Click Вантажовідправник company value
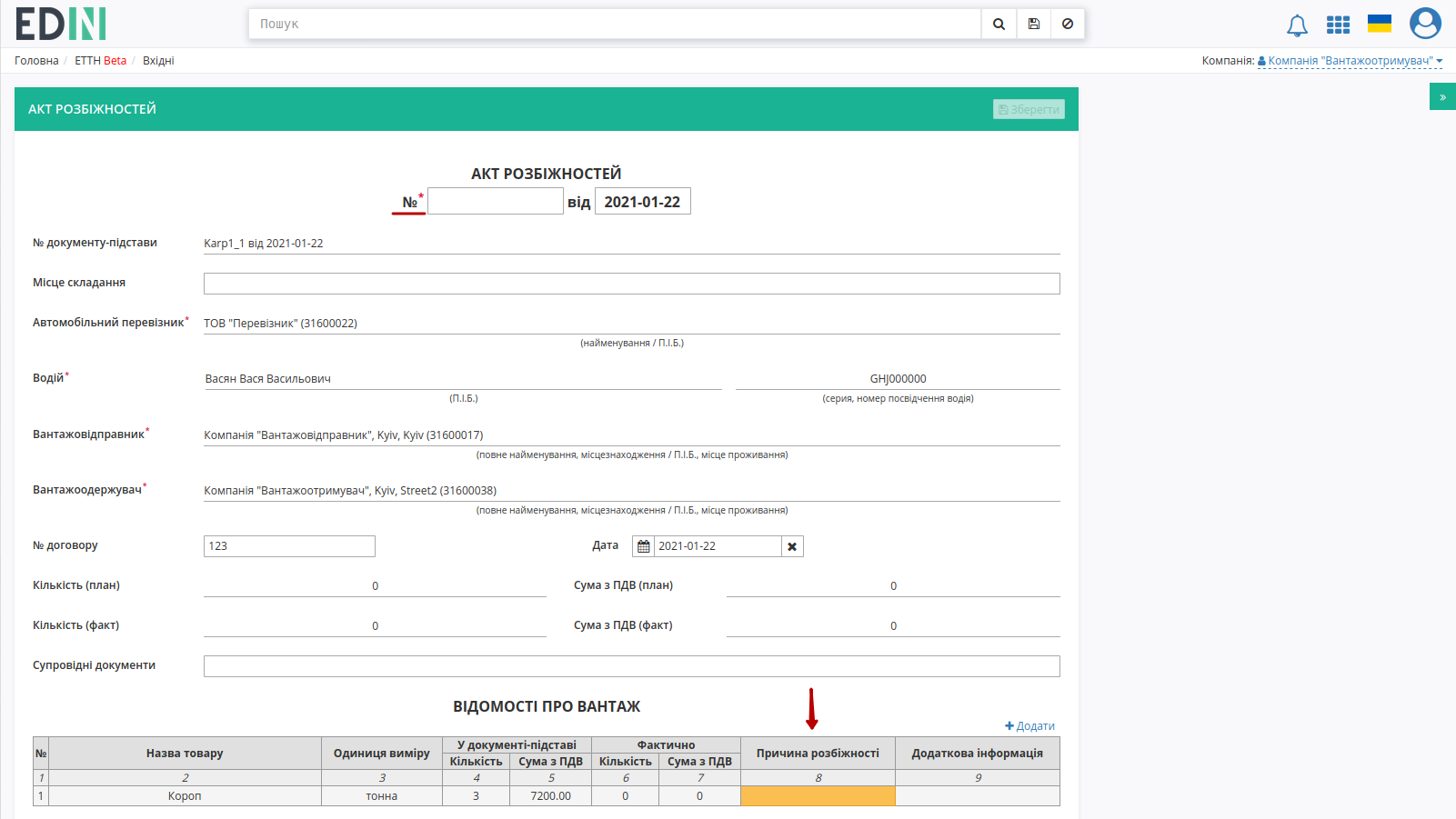1456x819 pixels. [x=344, y=435]
